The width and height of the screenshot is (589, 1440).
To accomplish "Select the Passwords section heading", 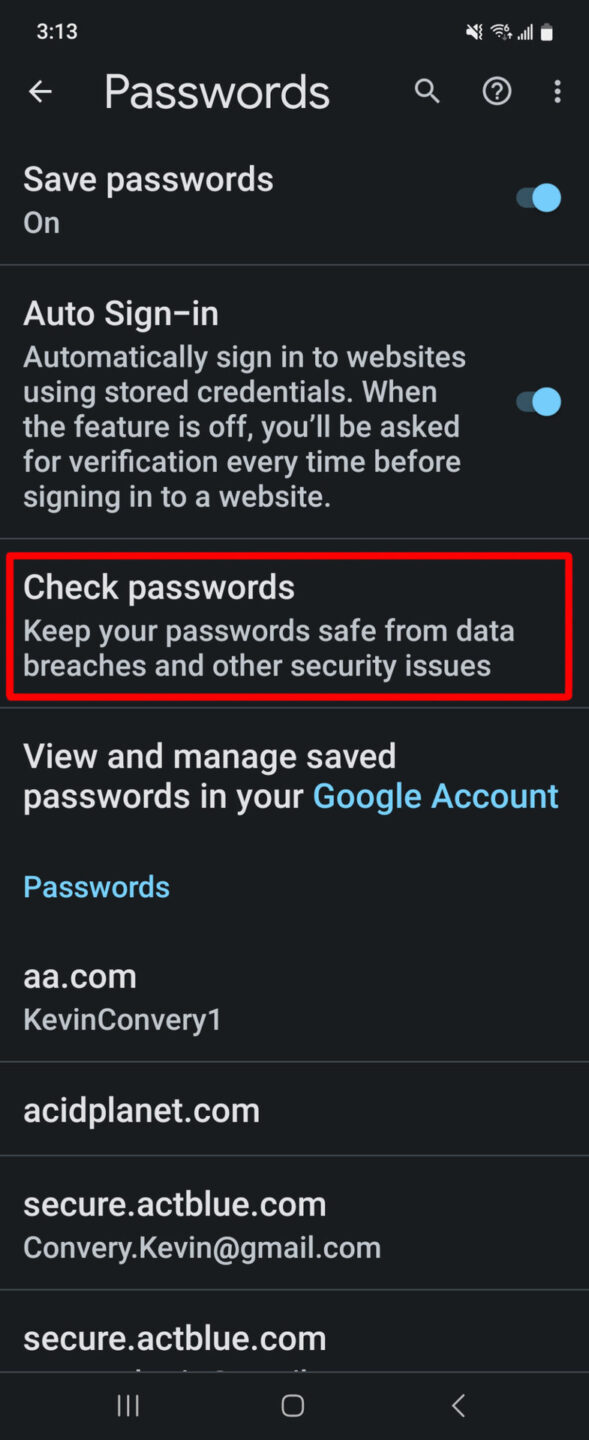I will point(96,886).
